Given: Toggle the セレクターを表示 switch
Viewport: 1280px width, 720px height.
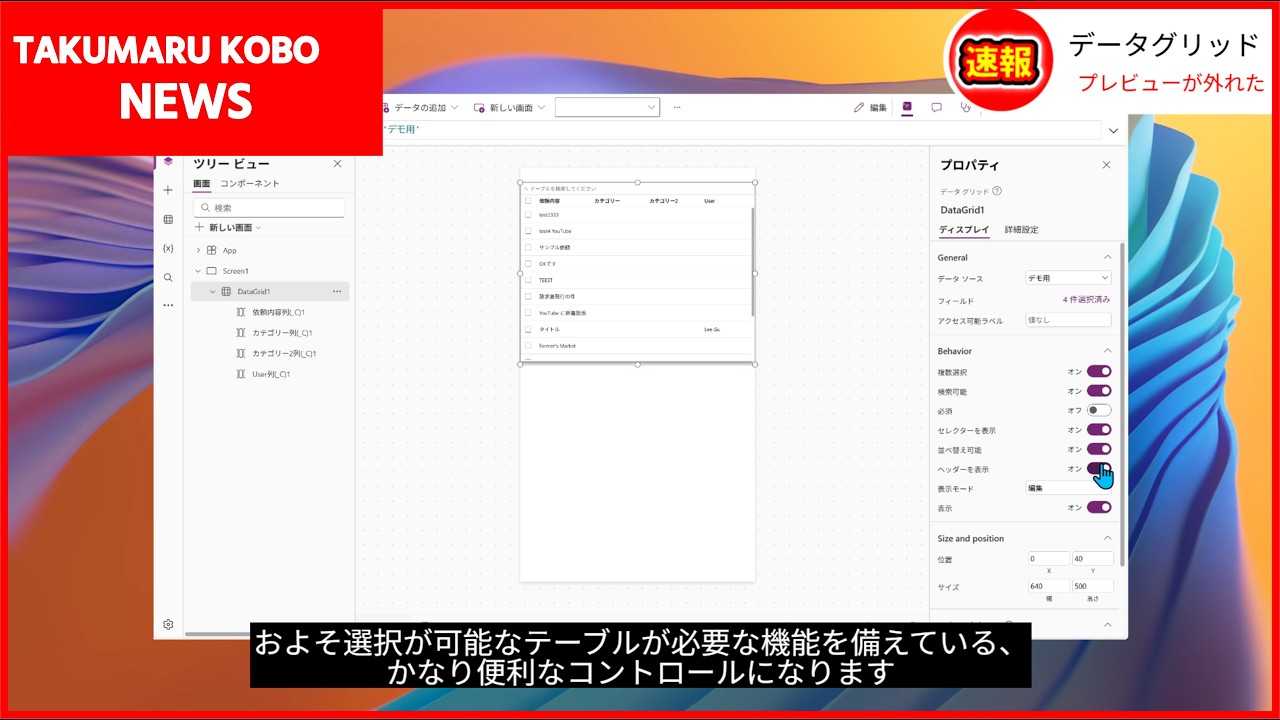Looking at the screenshot, I should [x=1099, y=430].
